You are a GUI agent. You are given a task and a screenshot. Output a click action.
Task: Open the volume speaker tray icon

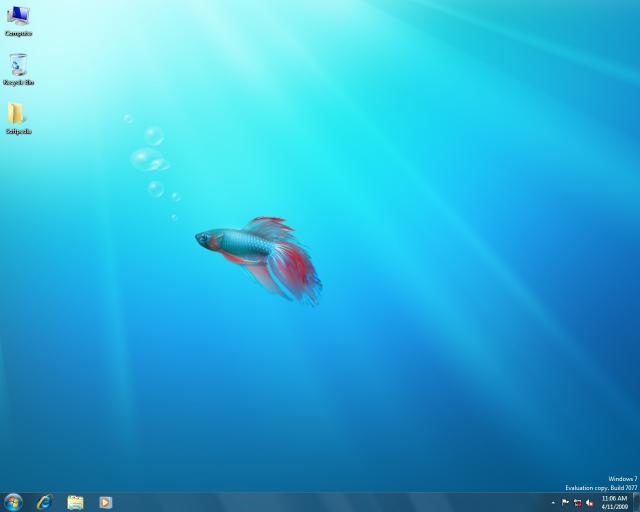click(590, 502)
